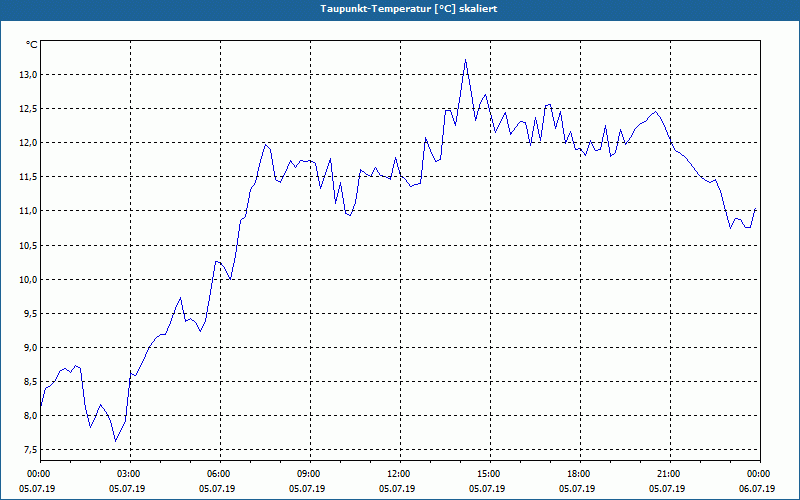
Task: Click the 00:00 label above 06.07.19
Action: (760, 474)
